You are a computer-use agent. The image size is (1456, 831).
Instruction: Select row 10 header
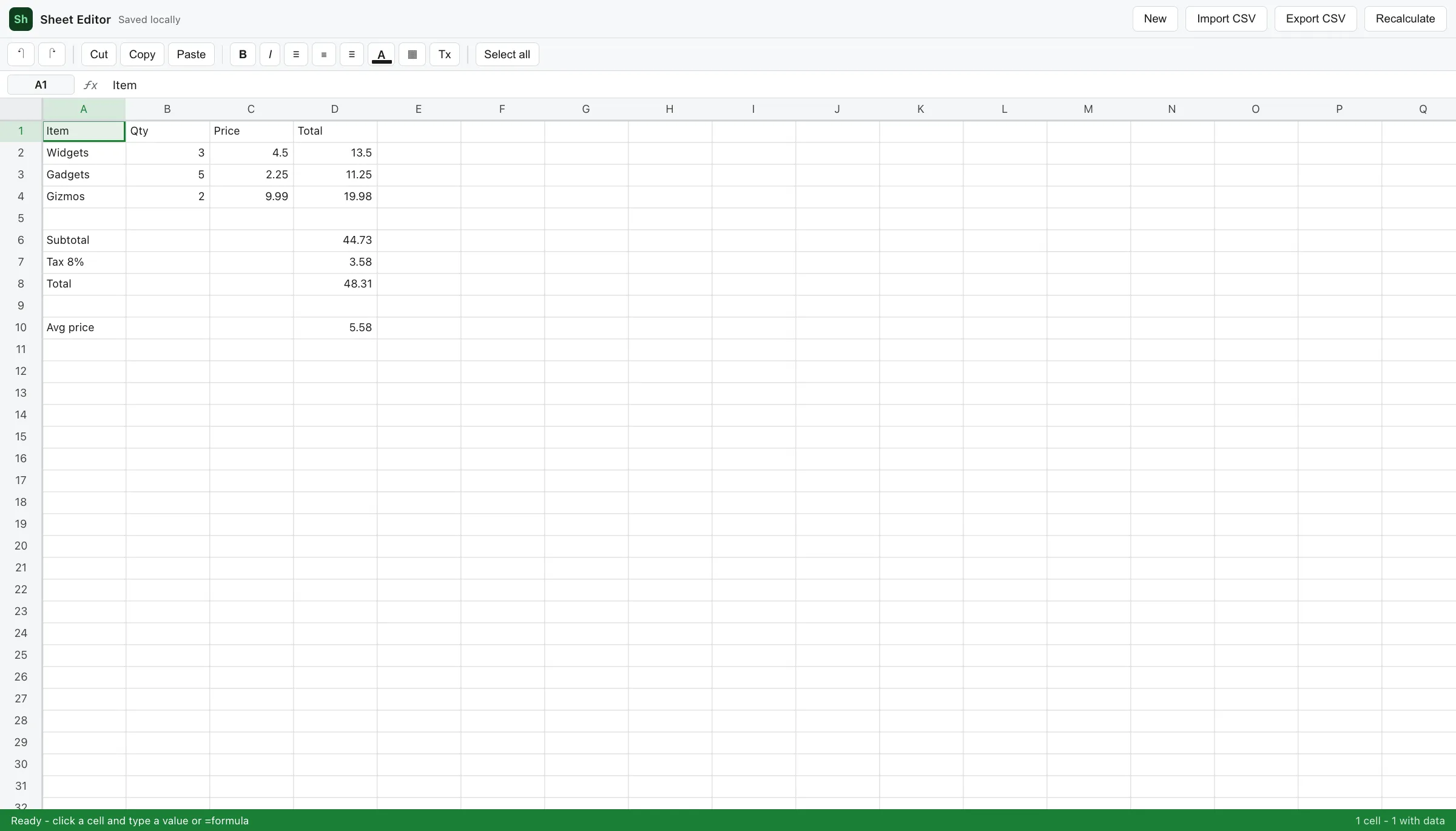click(21, 328)
